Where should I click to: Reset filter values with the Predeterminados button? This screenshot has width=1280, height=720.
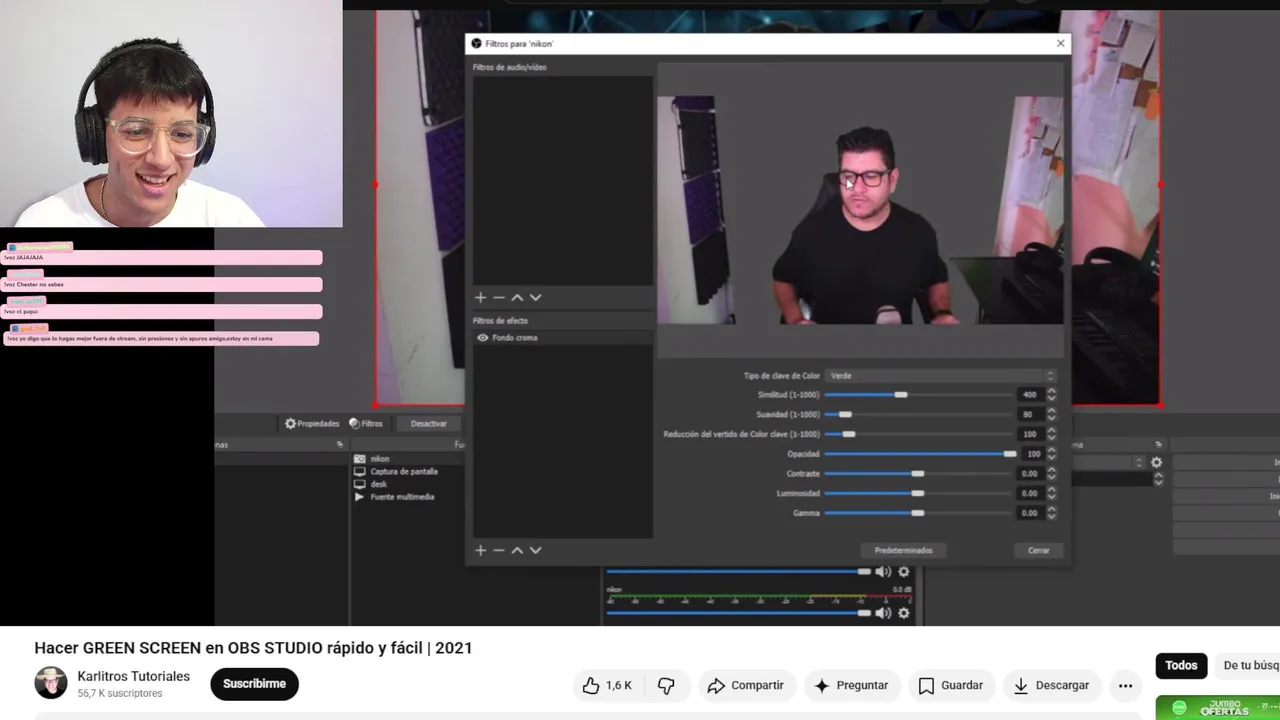(903, 550)
